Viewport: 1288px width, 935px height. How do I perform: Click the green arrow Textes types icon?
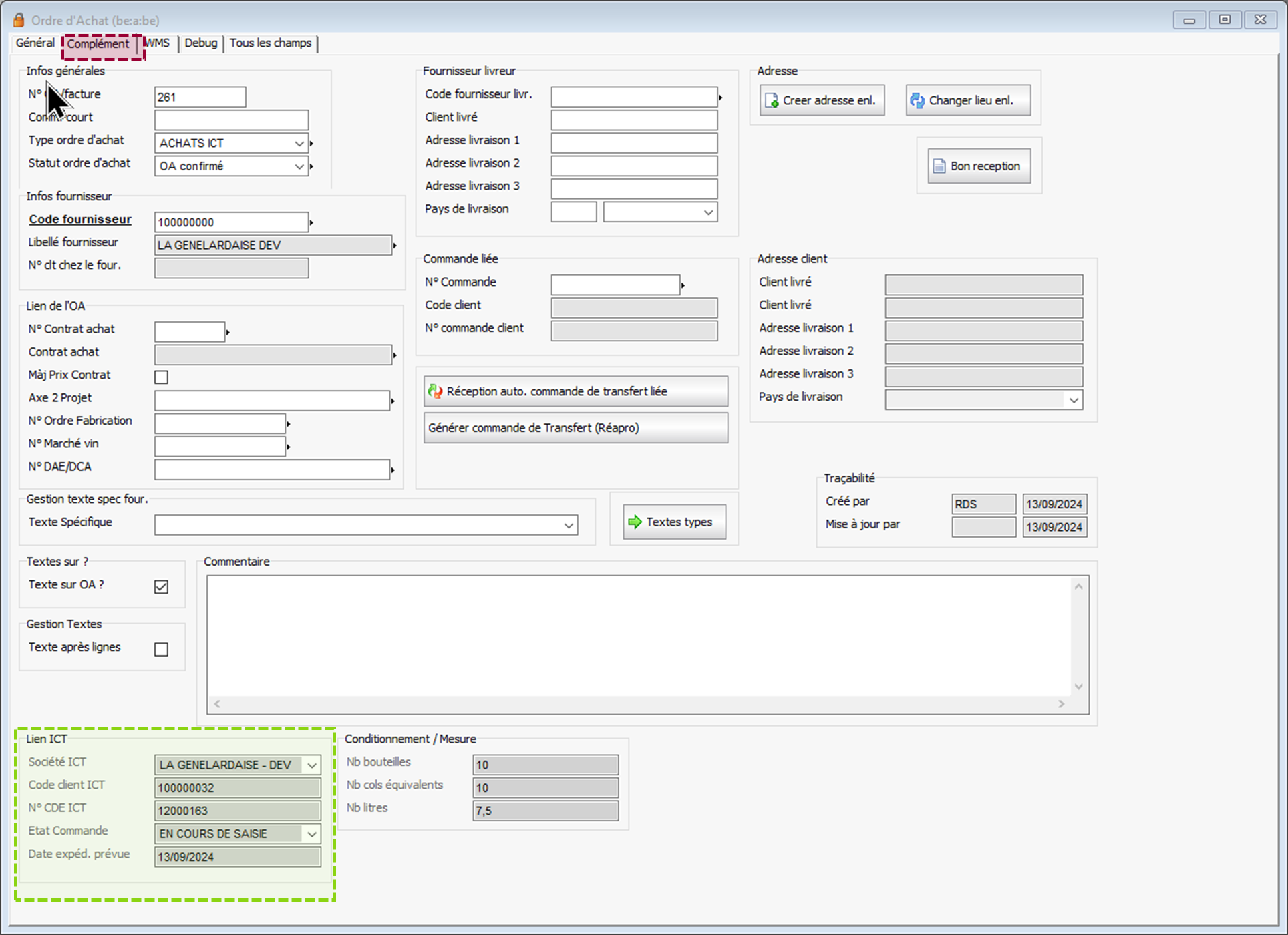(635, 522)
